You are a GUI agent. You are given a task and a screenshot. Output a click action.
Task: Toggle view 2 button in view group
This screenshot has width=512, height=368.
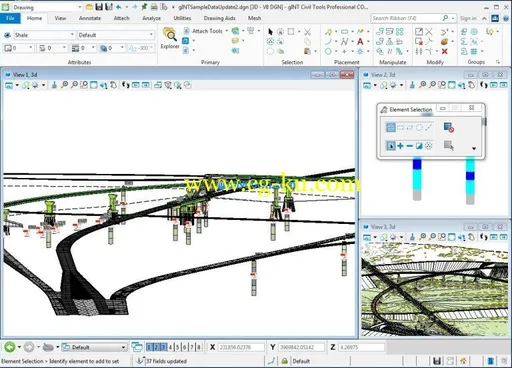coord(156,347)
